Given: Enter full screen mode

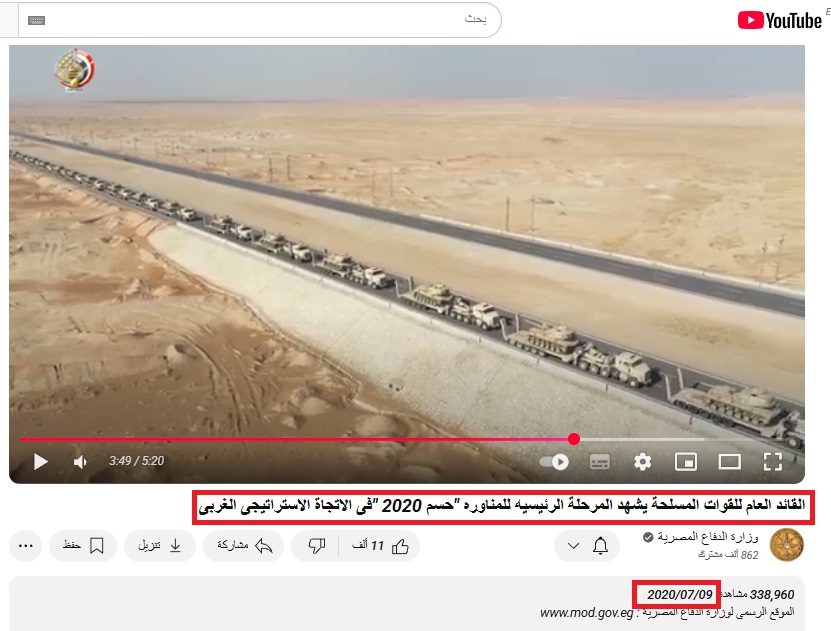Looking at the screenshot, I should pos(772,461).
